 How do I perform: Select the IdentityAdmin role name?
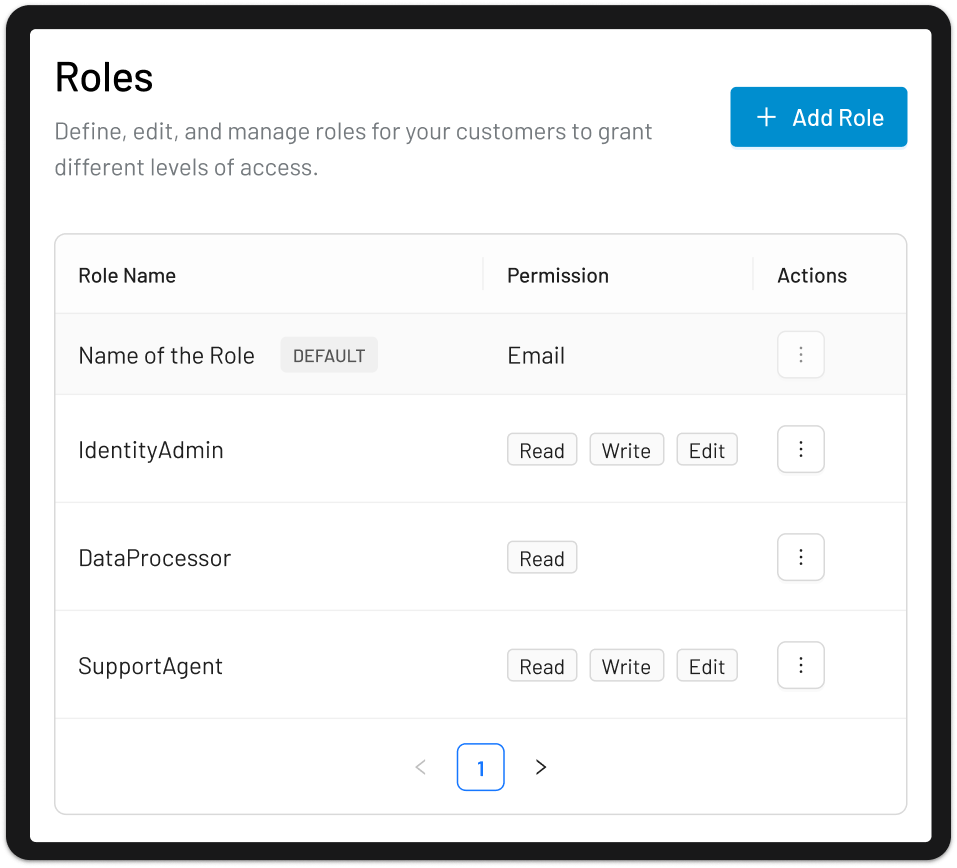151,450
